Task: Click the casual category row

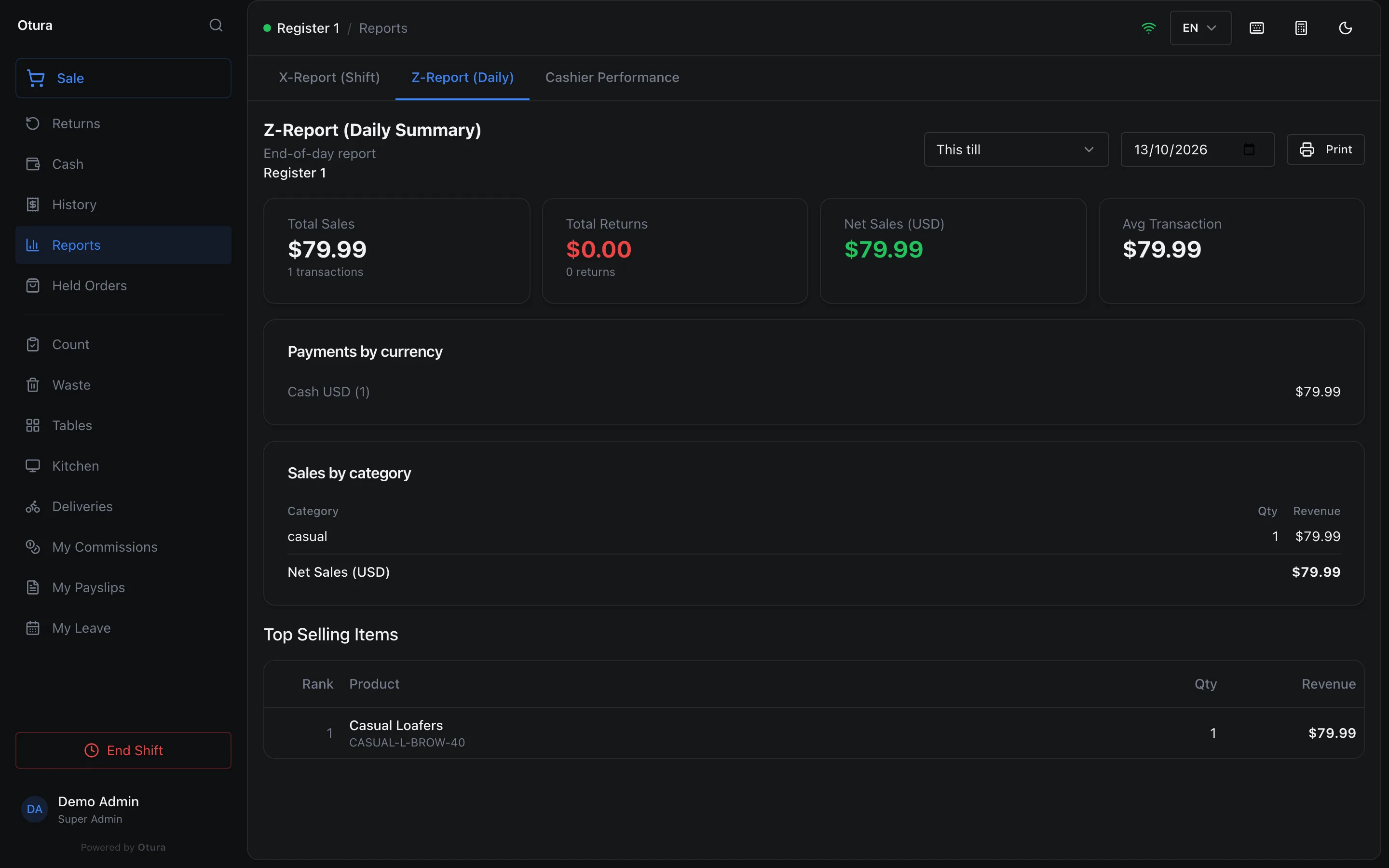Action: click(813, 536)
